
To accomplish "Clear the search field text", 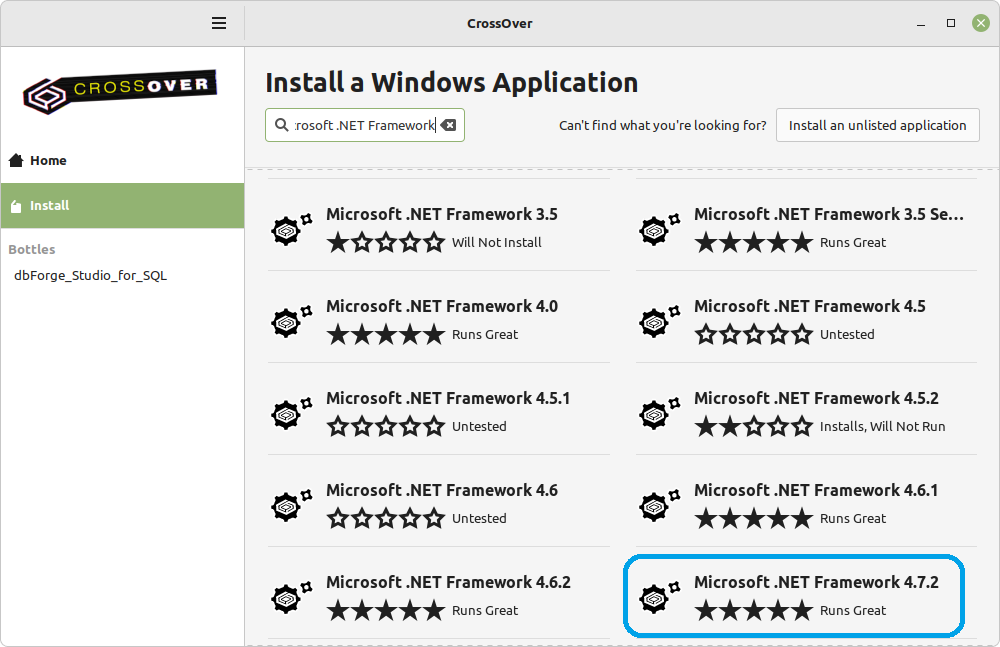I will pos(448,125).
